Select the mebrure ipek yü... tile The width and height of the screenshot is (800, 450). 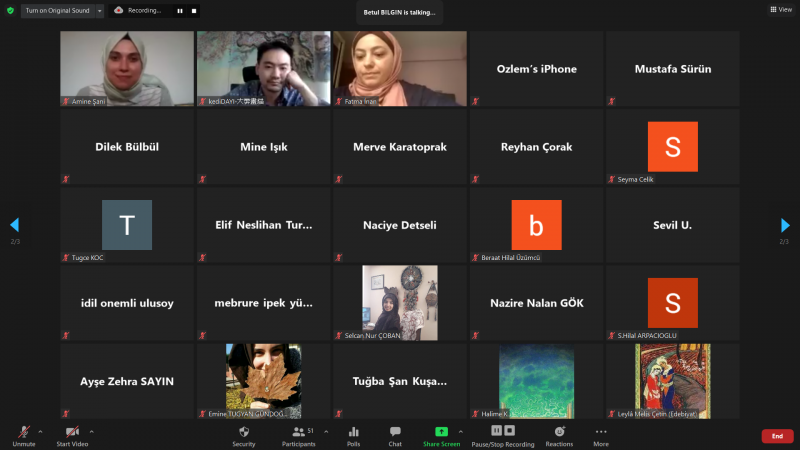264,303
